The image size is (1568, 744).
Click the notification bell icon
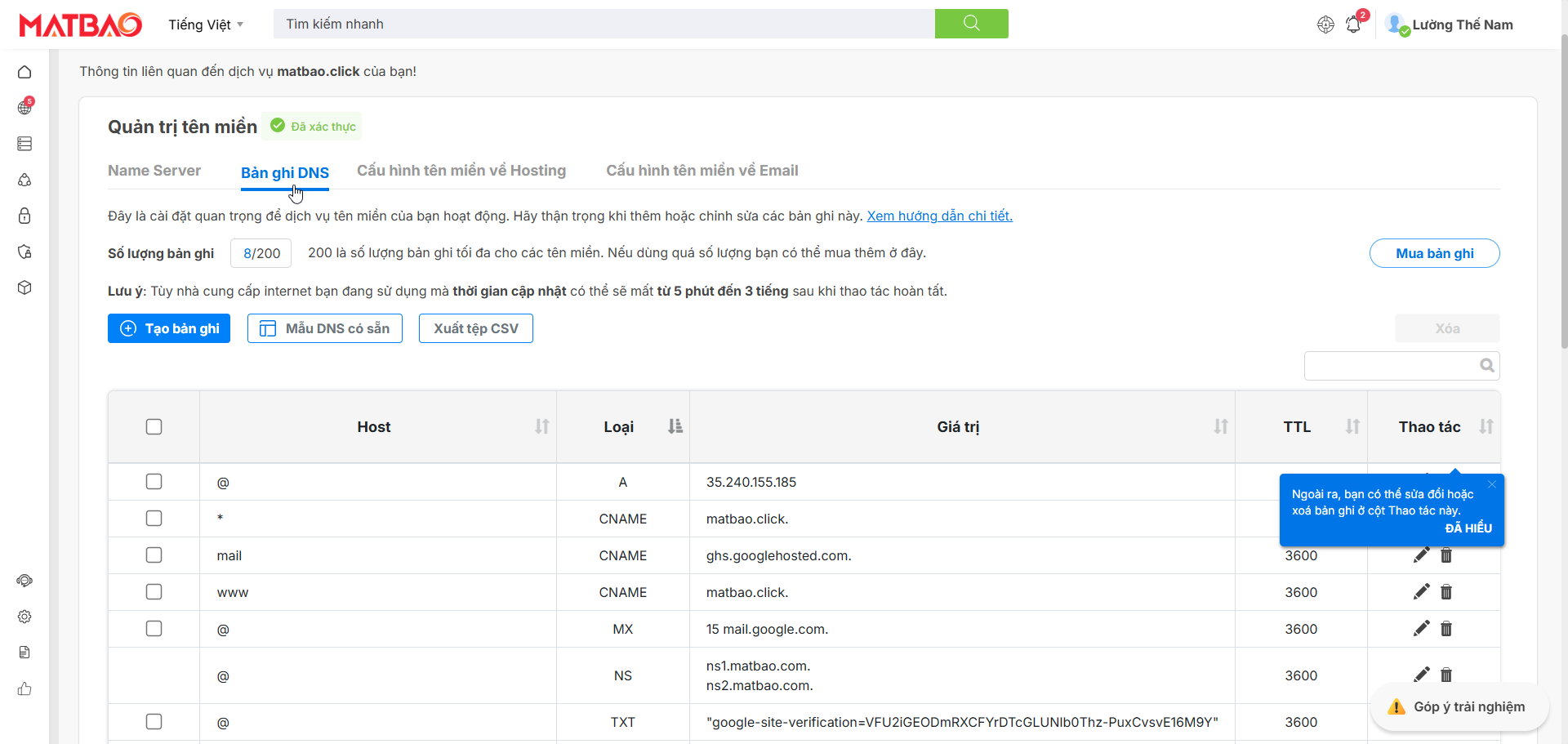(1353, 25)
